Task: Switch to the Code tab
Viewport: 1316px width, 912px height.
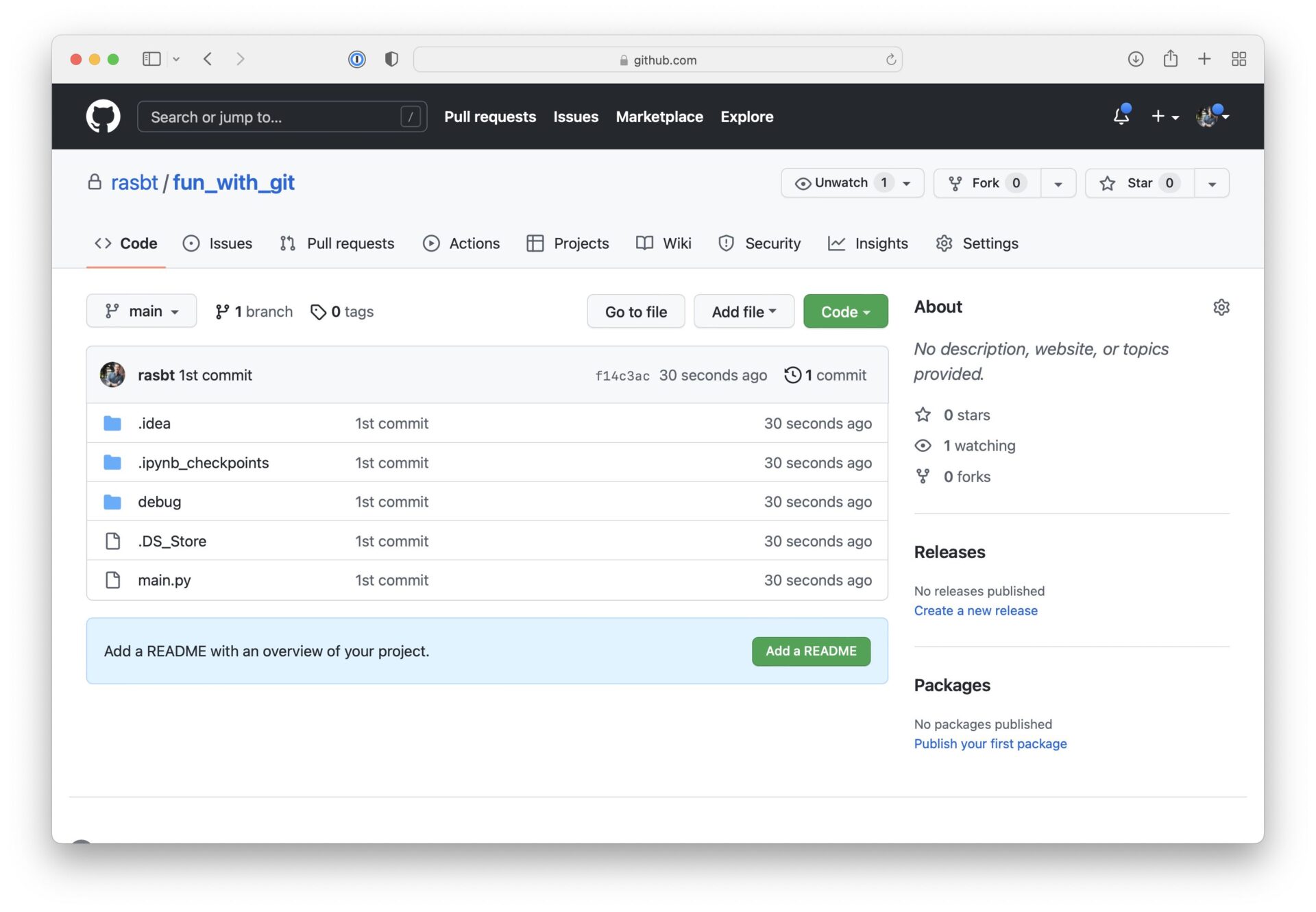Action: 126,243
